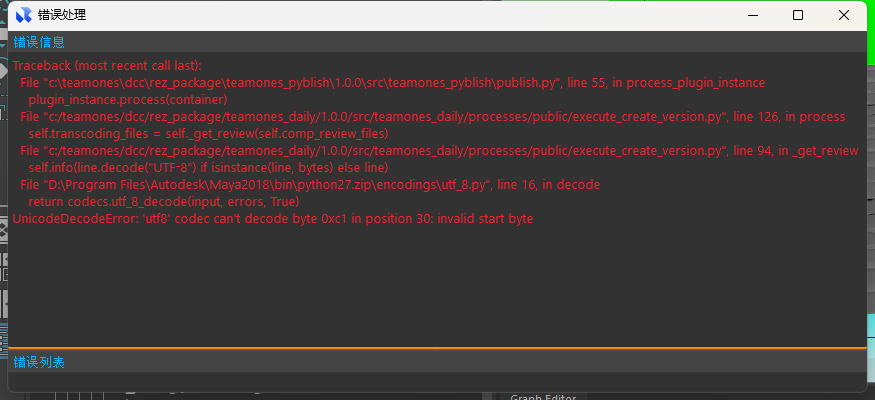Click the blue app logo in title bar
875x400 pixels.
point(23,15)
